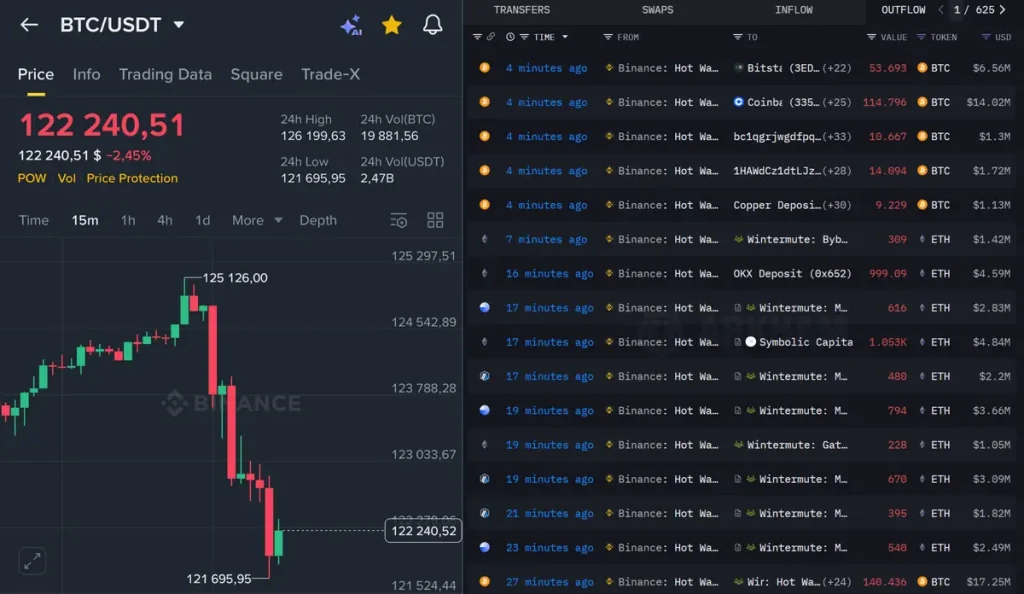This screenshot has height=594, width=1024.
Task: Toggle the VALUE column filter
Action: 870,37
